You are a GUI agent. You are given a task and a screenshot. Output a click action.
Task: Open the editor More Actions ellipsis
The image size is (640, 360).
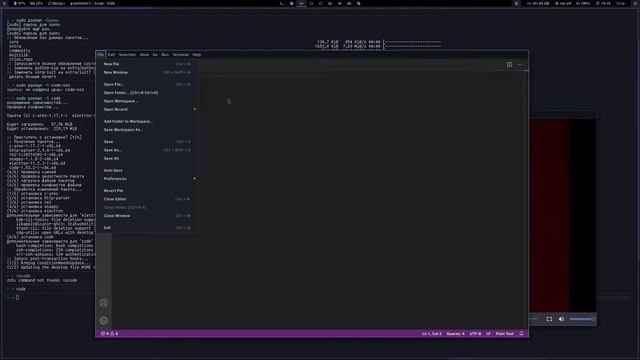click(x=520, y=64)
